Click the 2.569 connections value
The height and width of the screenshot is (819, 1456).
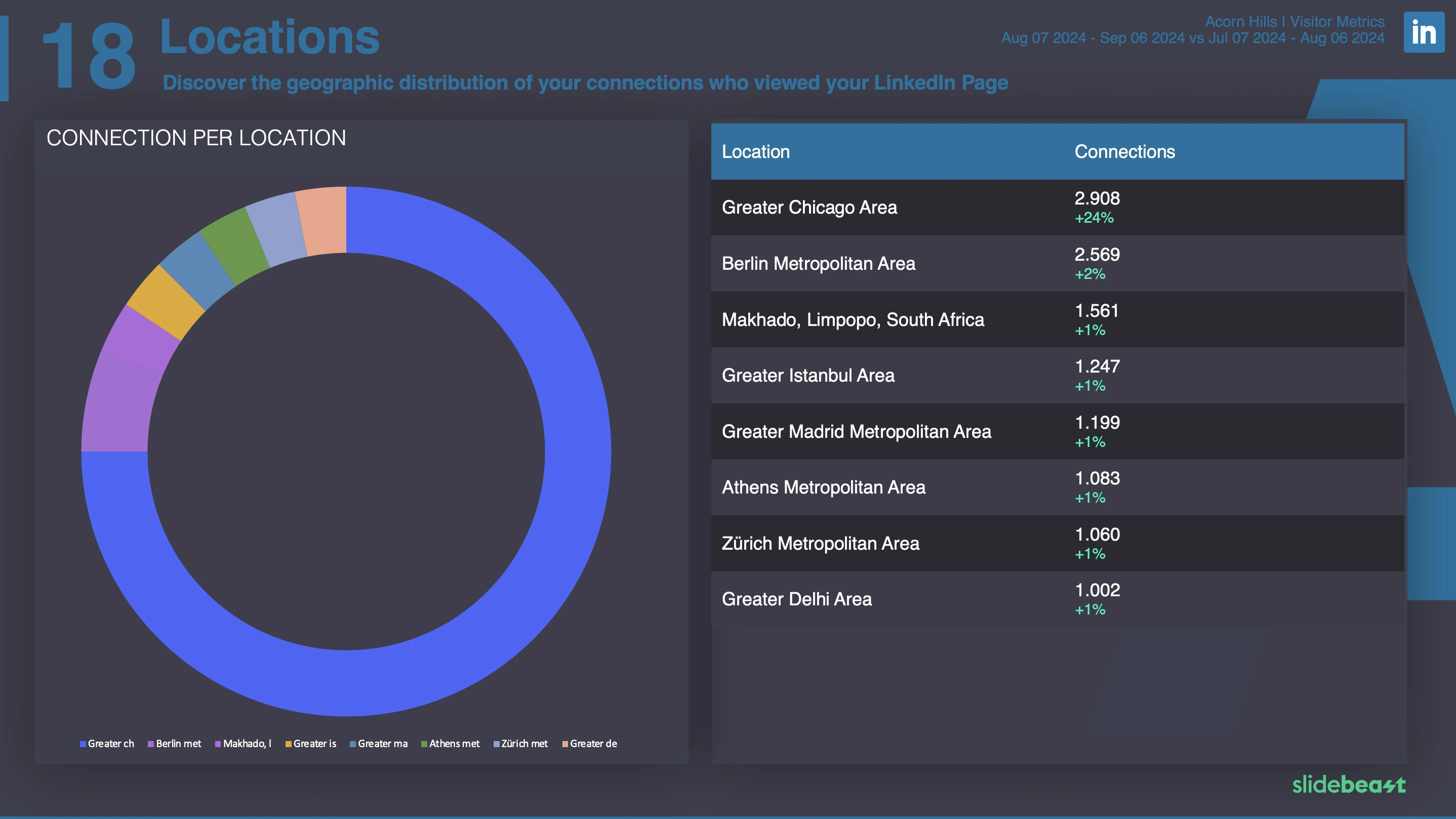tap(1097, 254)
